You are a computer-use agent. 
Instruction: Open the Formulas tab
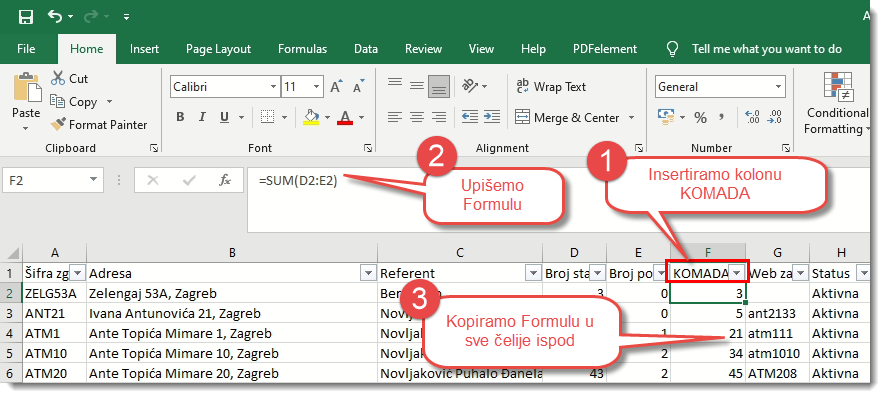tap(303, 49)
